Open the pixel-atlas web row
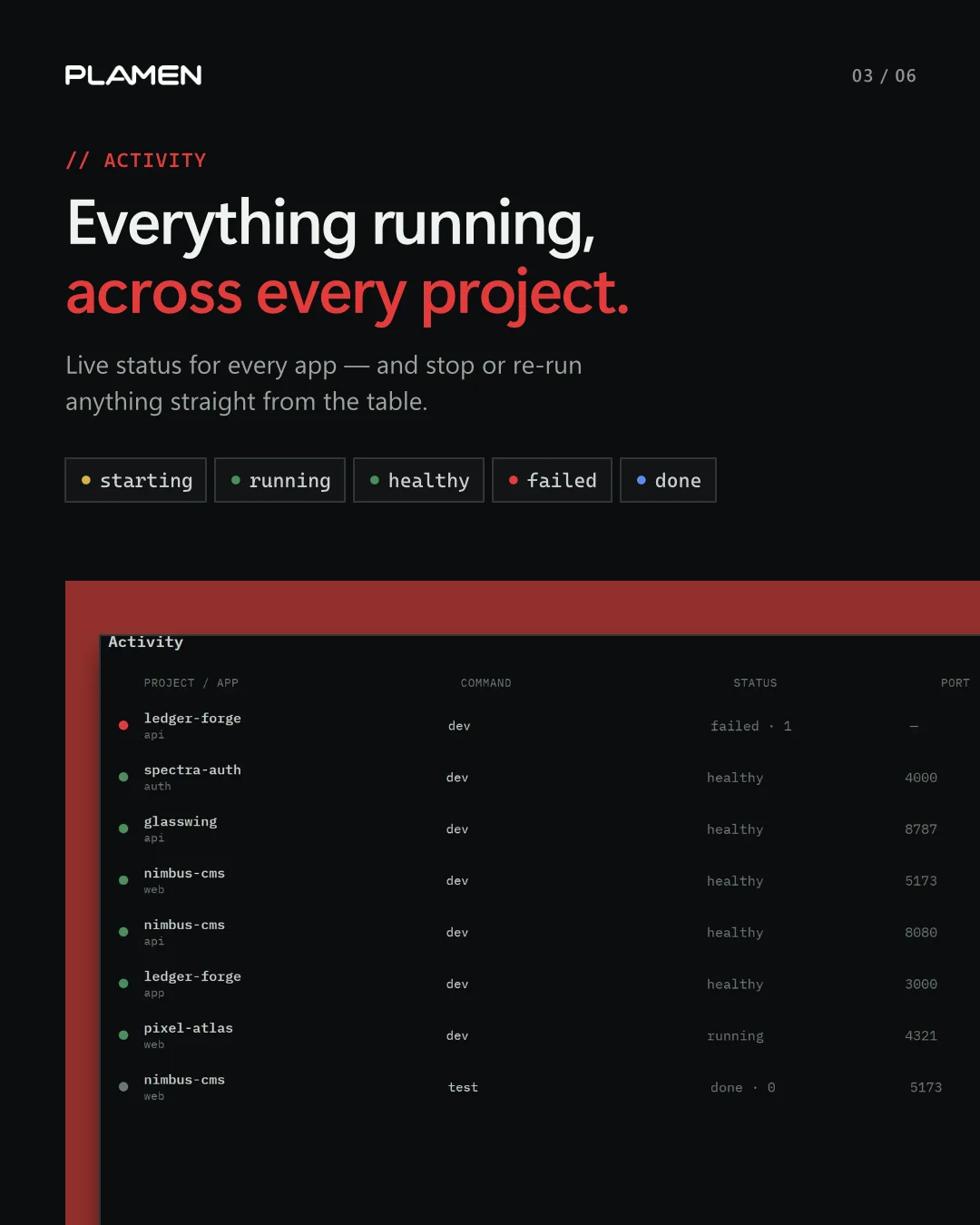Image resolution: width=980 pixels, height=1225 pixels. 540,1036
